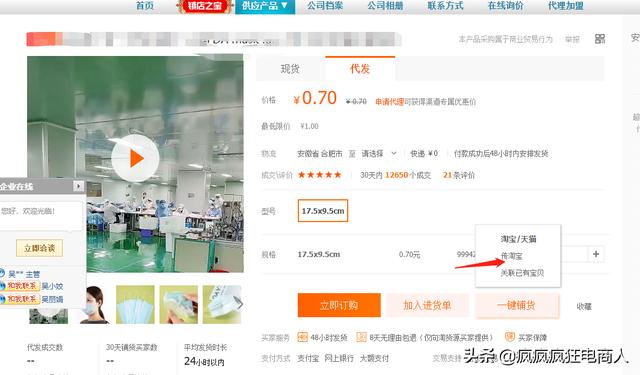Click the 48小时发货 service icon

click(x=302, y=337)
